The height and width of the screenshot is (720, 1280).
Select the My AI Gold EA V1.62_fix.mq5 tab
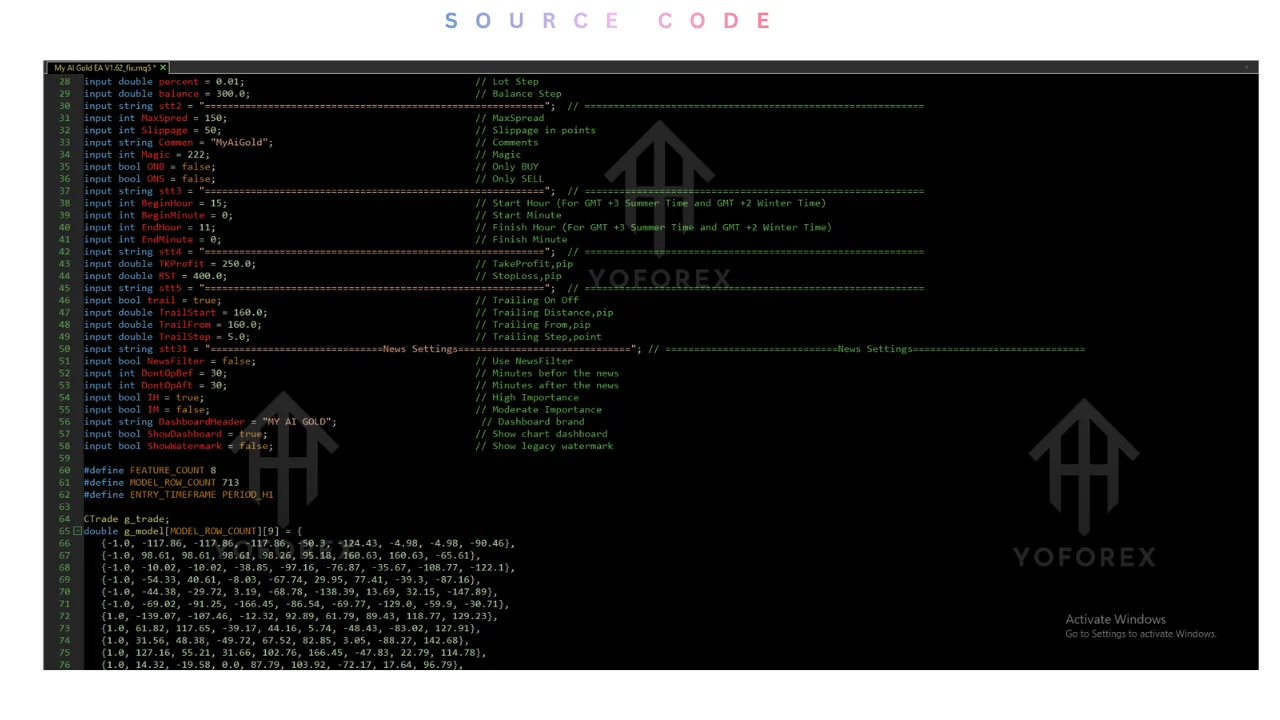[108, 68]
